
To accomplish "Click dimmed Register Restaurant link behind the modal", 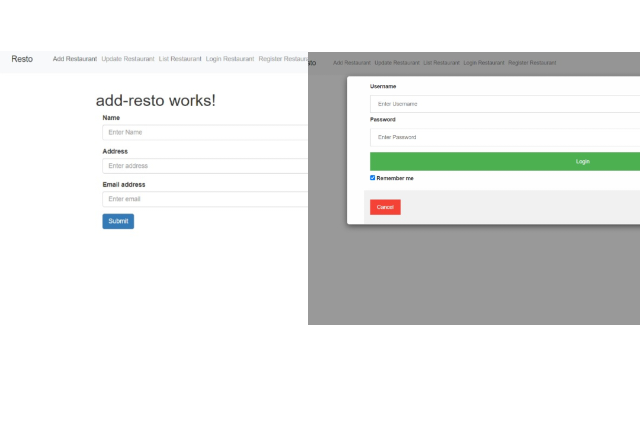I will (532, 63).
